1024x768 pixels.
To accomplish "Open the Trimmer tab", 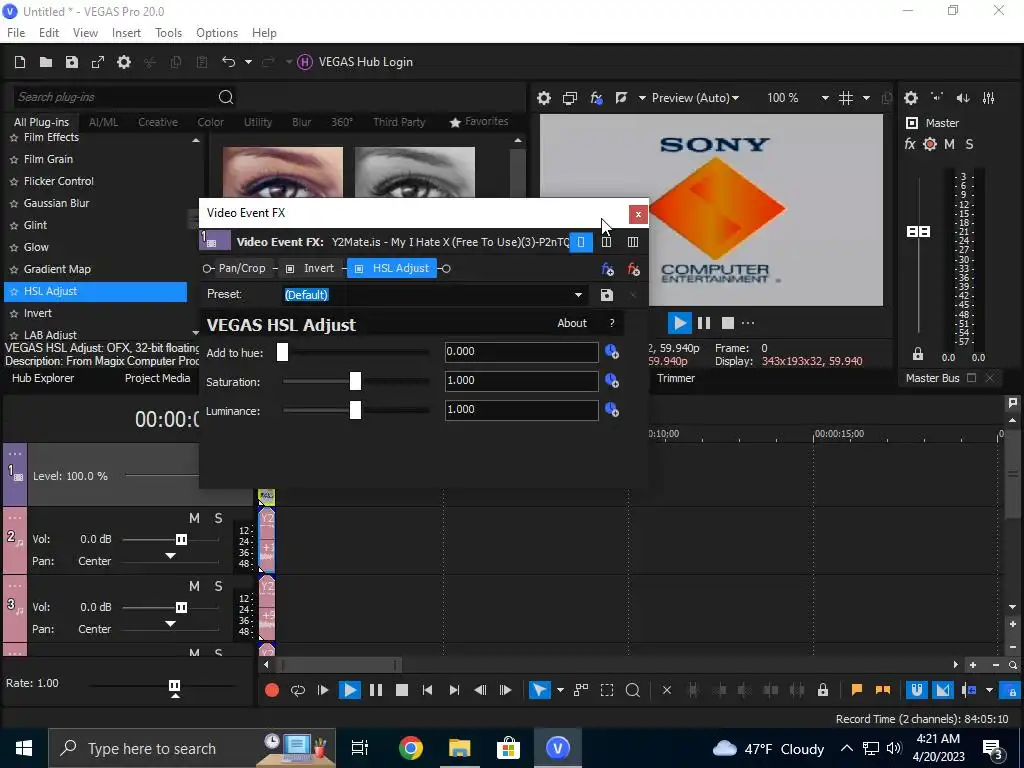I will tap(676, 378).
